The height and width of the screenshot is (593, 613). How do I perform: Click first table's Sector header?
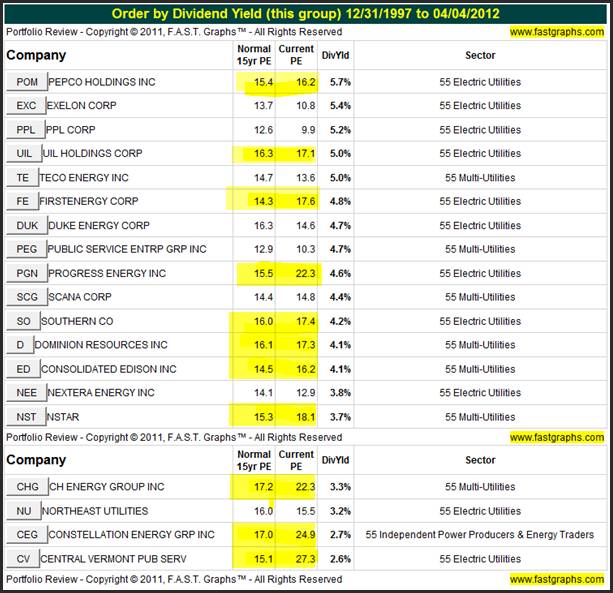(480, 56)
